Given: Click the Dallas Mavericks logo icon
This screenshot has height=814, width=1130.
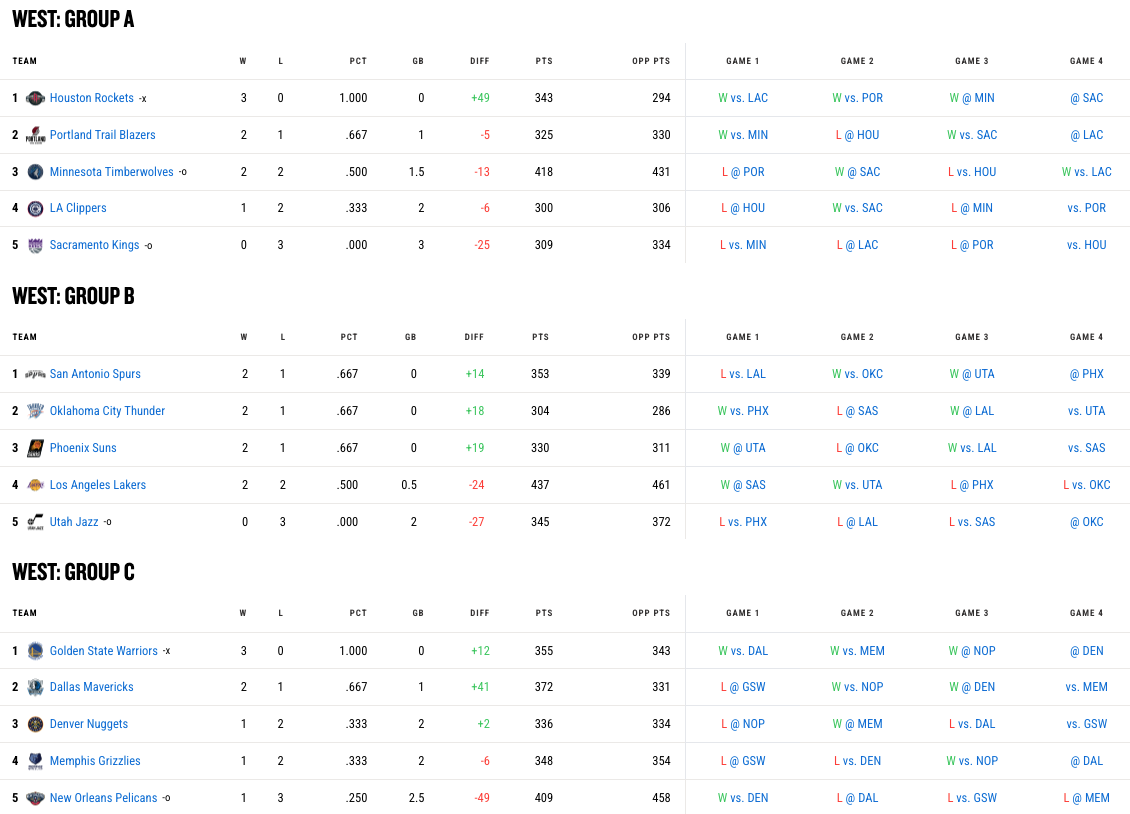Looking at the screenshot, I should tap(36, 687).
